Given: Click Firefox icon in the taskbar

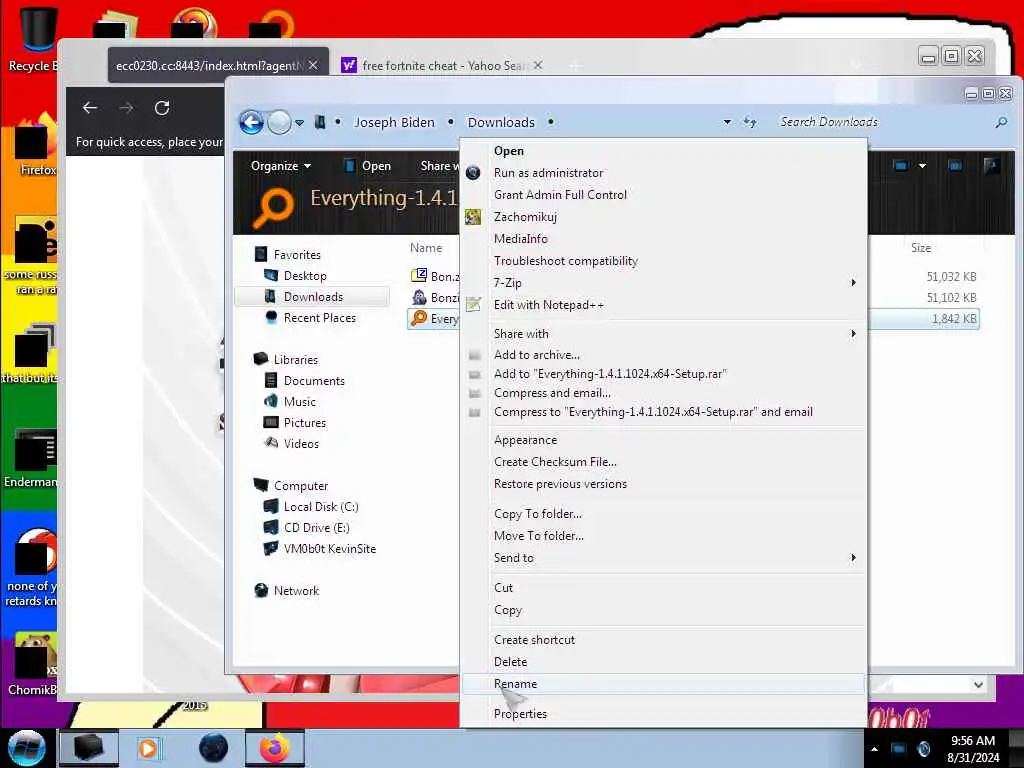Looking at the screenshot, I should pos(274,748).
